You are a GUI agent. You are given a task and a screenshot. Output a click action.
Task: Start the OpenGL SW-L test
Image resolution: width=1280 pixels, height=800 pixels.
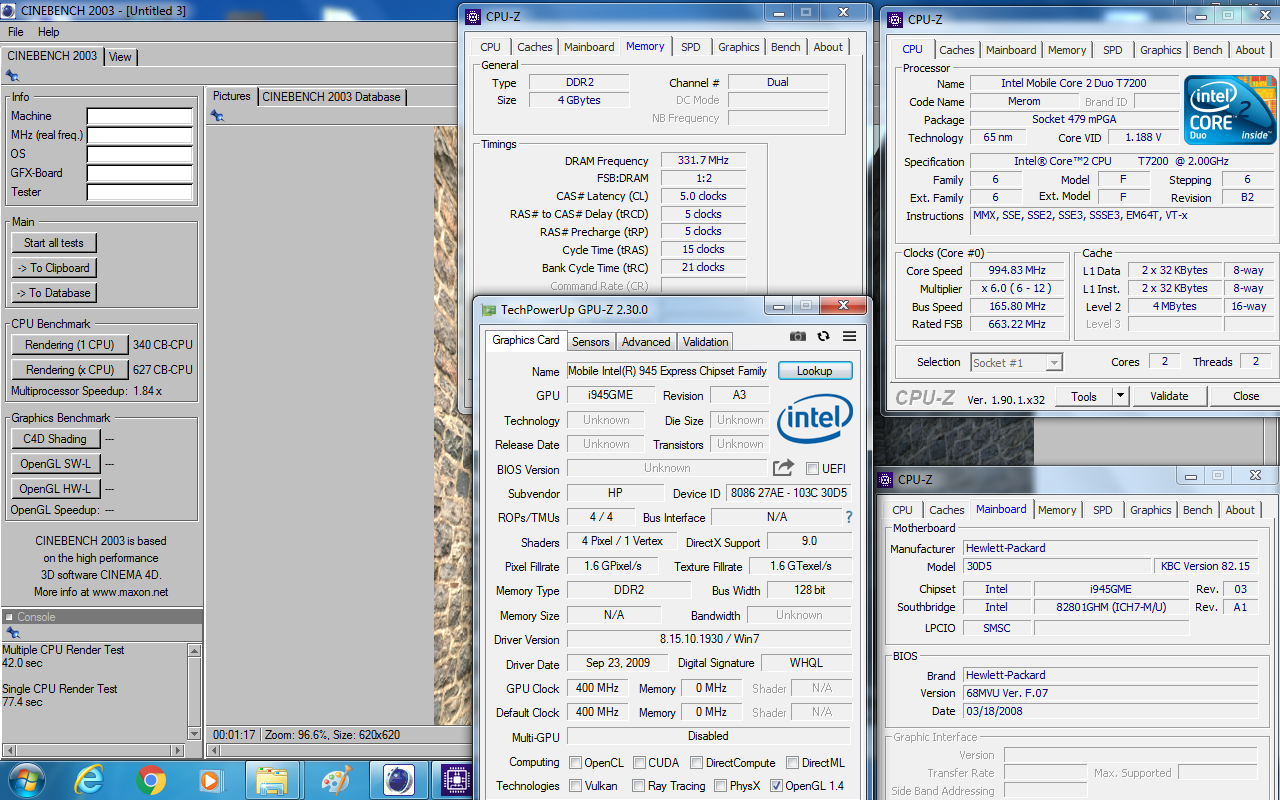point(55,464)
